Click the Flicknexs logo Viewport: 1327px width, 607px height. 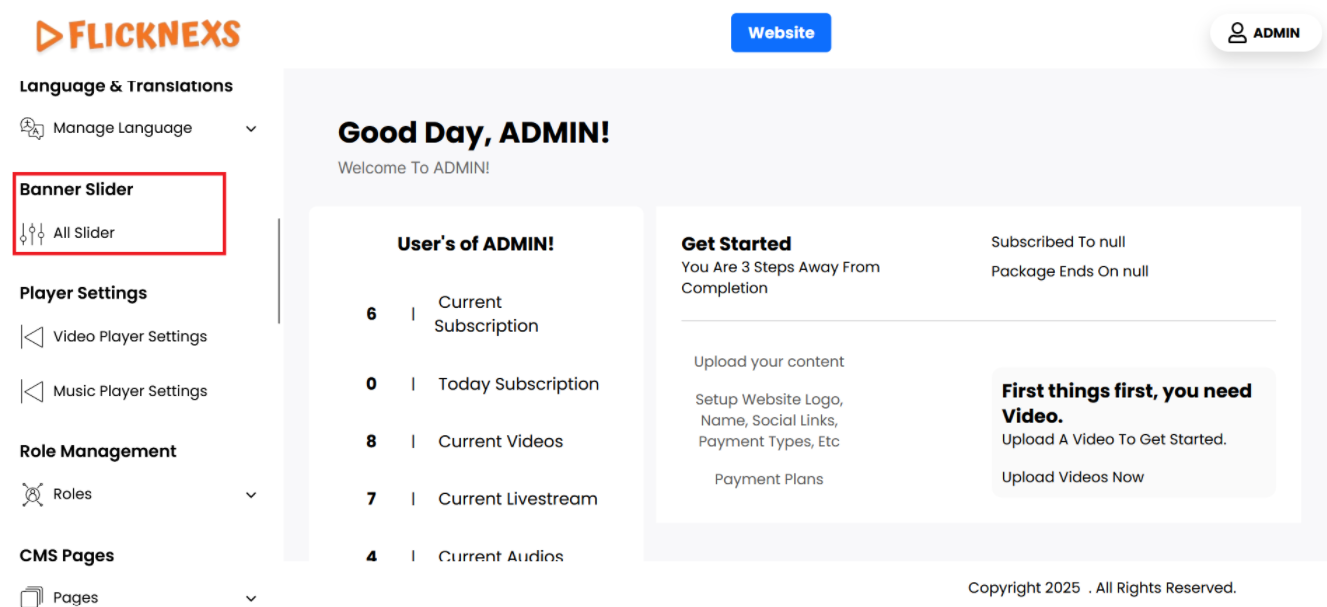[x=138, y=35]
